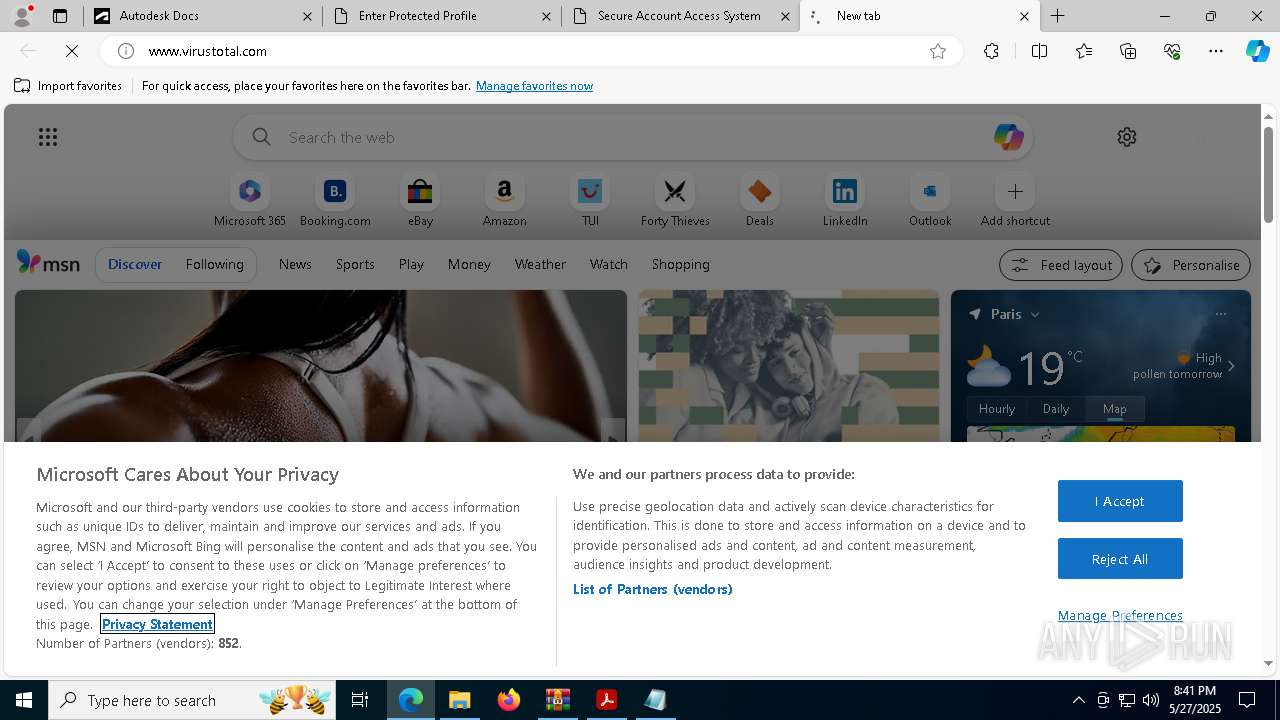Open Settings and more ellipsis menu
This screenshot has height=720, width=1280.
pyautogui.click(x=1216, y=51)
